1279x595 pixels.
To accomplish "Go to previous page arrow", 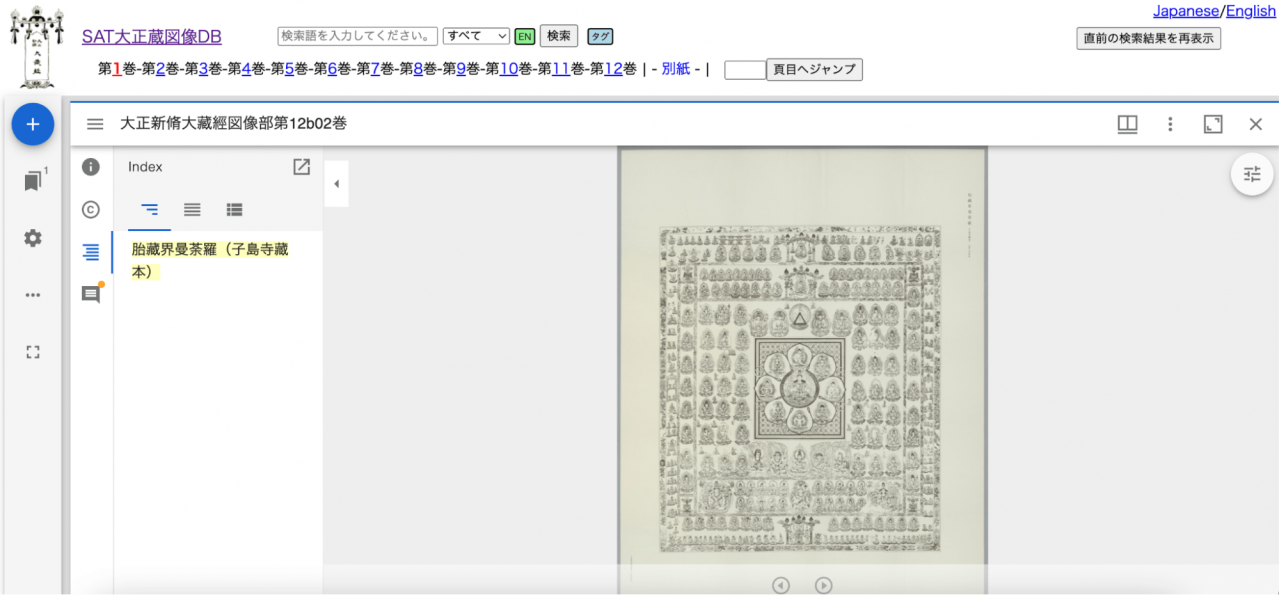I will [781, 586].
